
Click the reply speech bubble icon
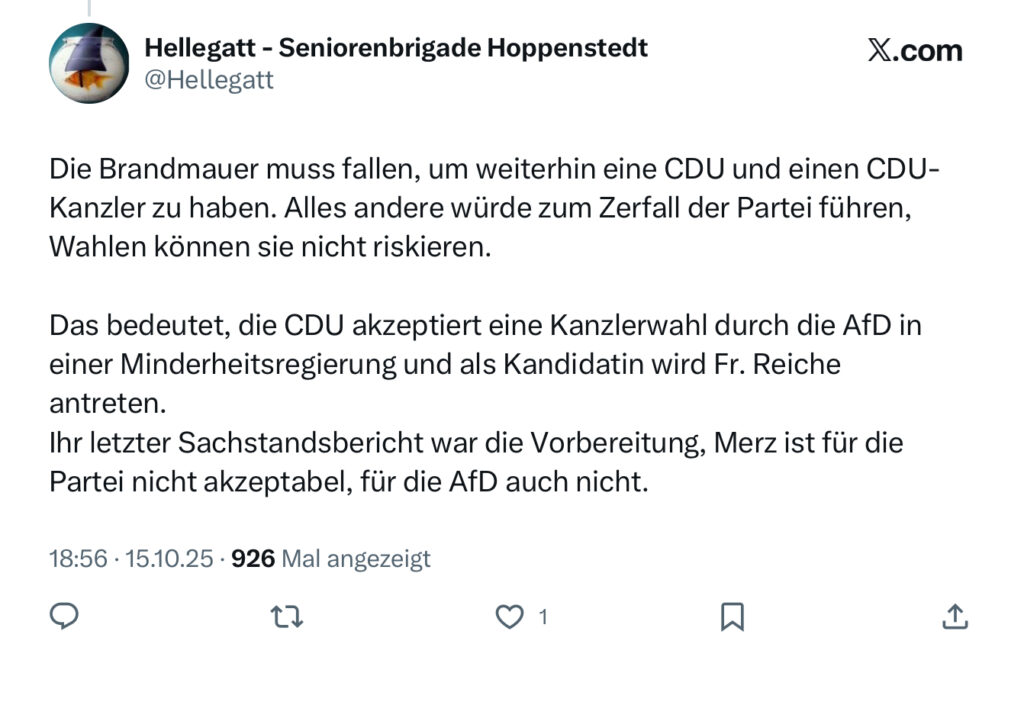(x=65, y=617)
